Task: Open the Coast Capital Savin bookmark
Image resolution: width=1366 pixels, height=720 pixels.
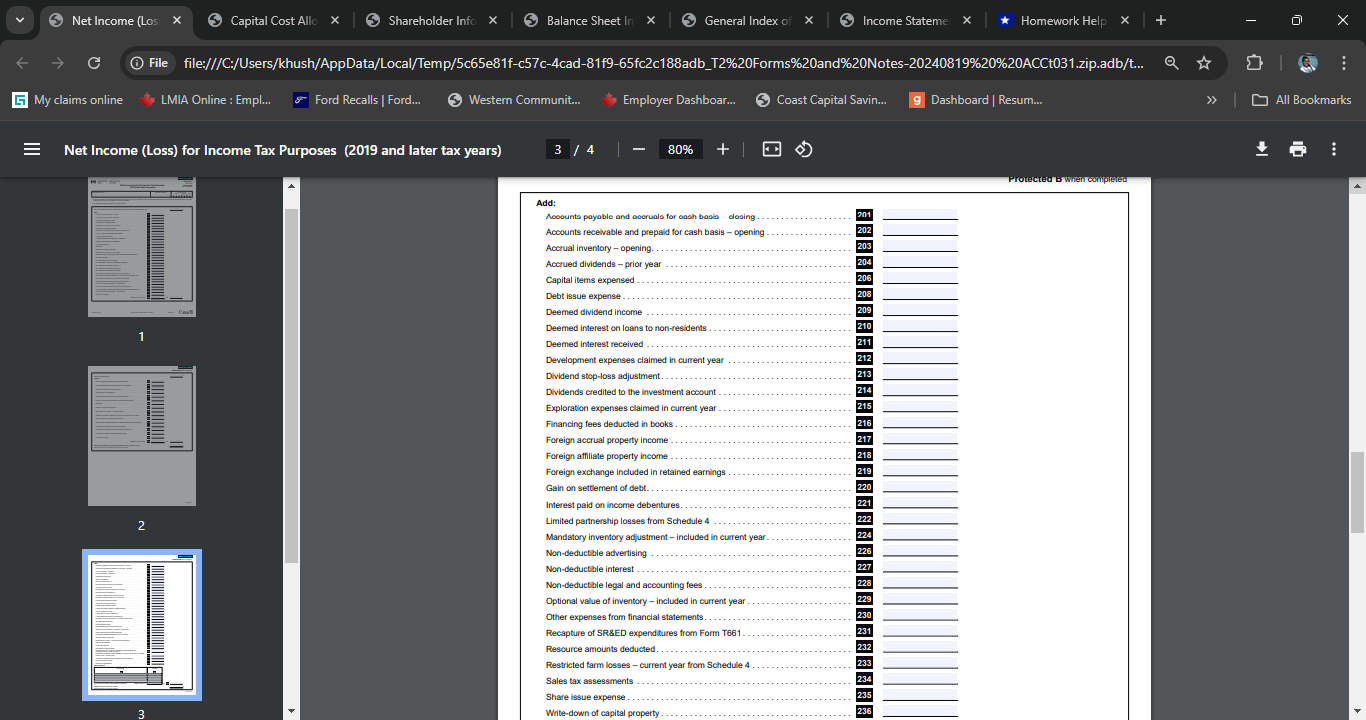Action: [822, 100]
